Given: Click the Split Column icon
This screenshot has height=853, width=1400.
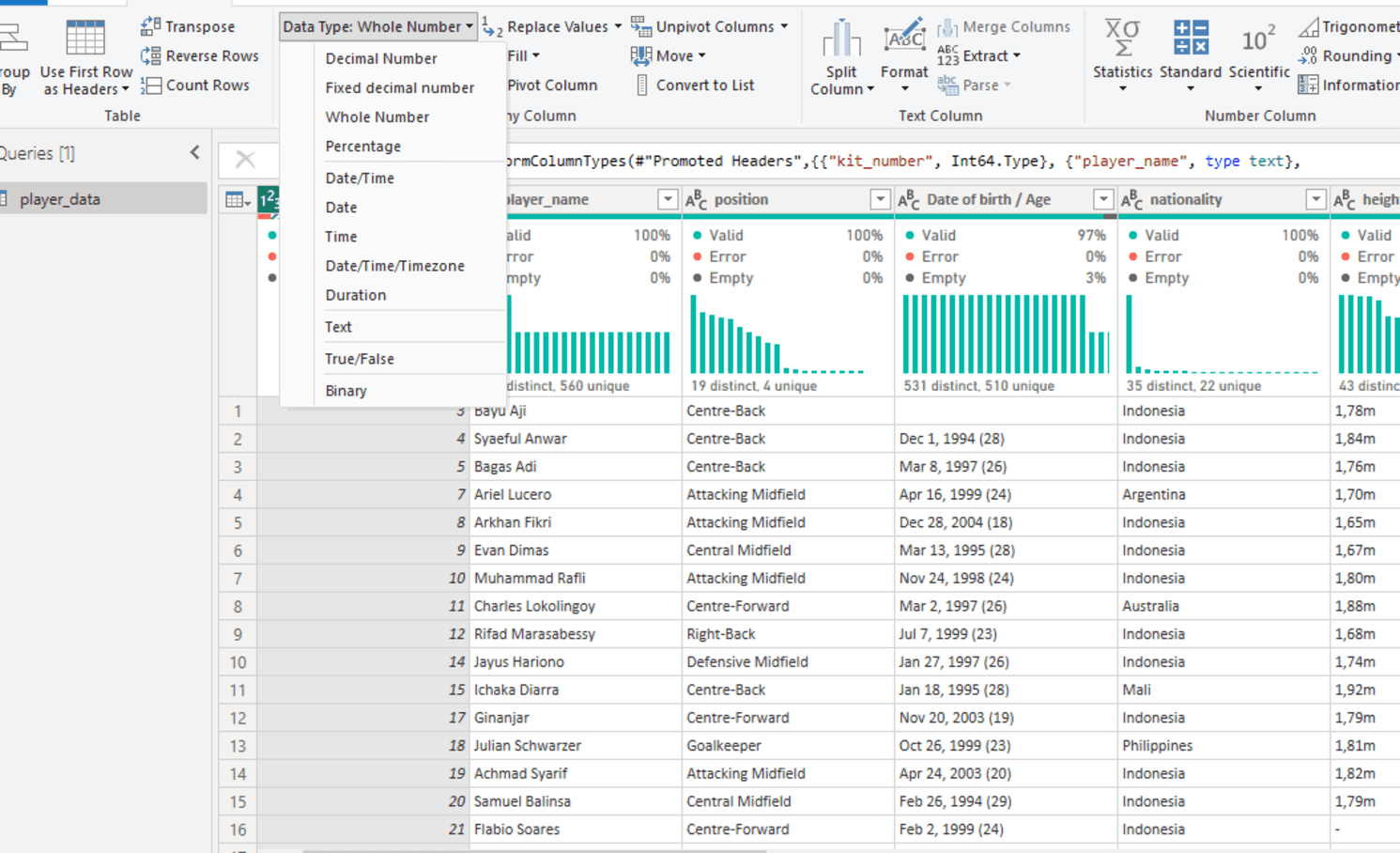Looking at the screenshot, I should (841, 39).
